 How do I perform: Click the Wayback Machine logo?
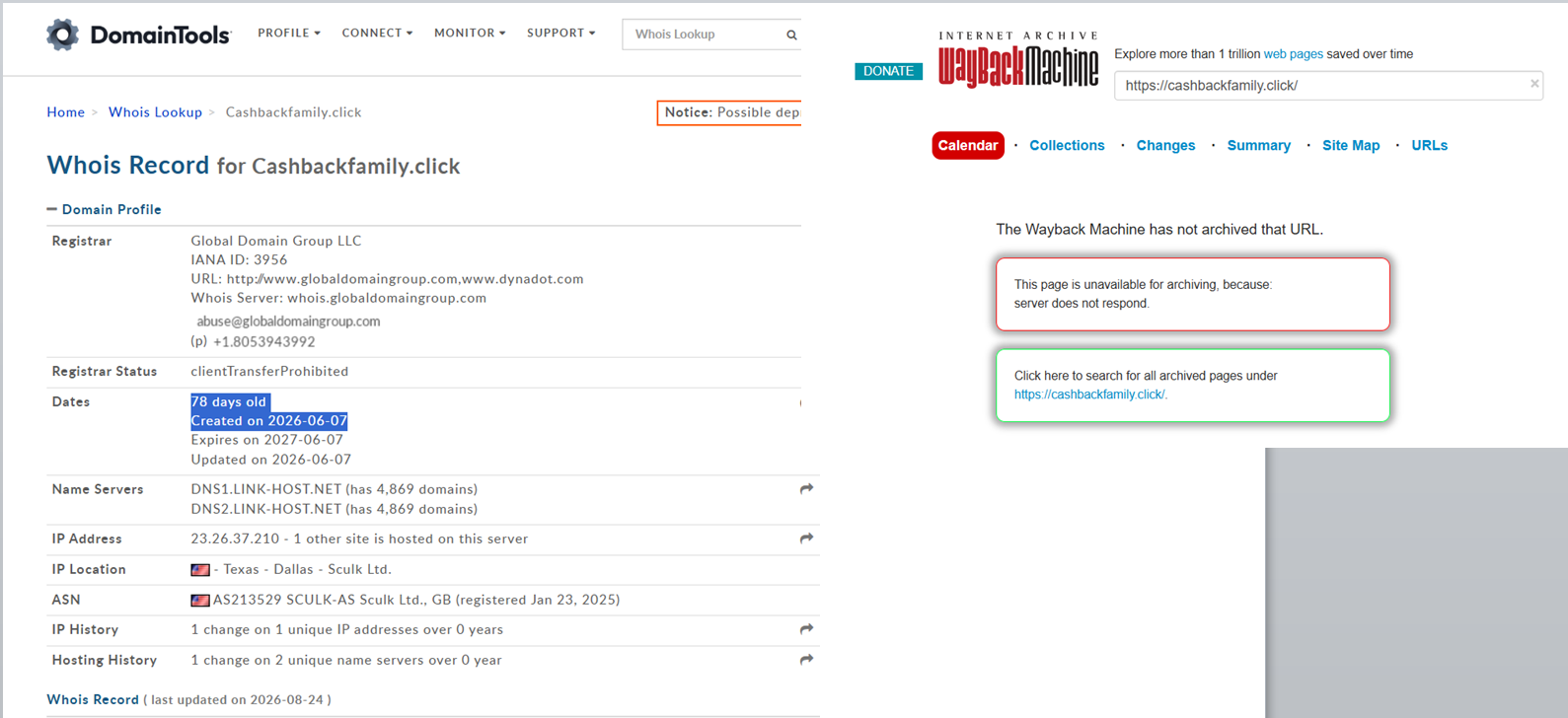tap(1018, 60)
